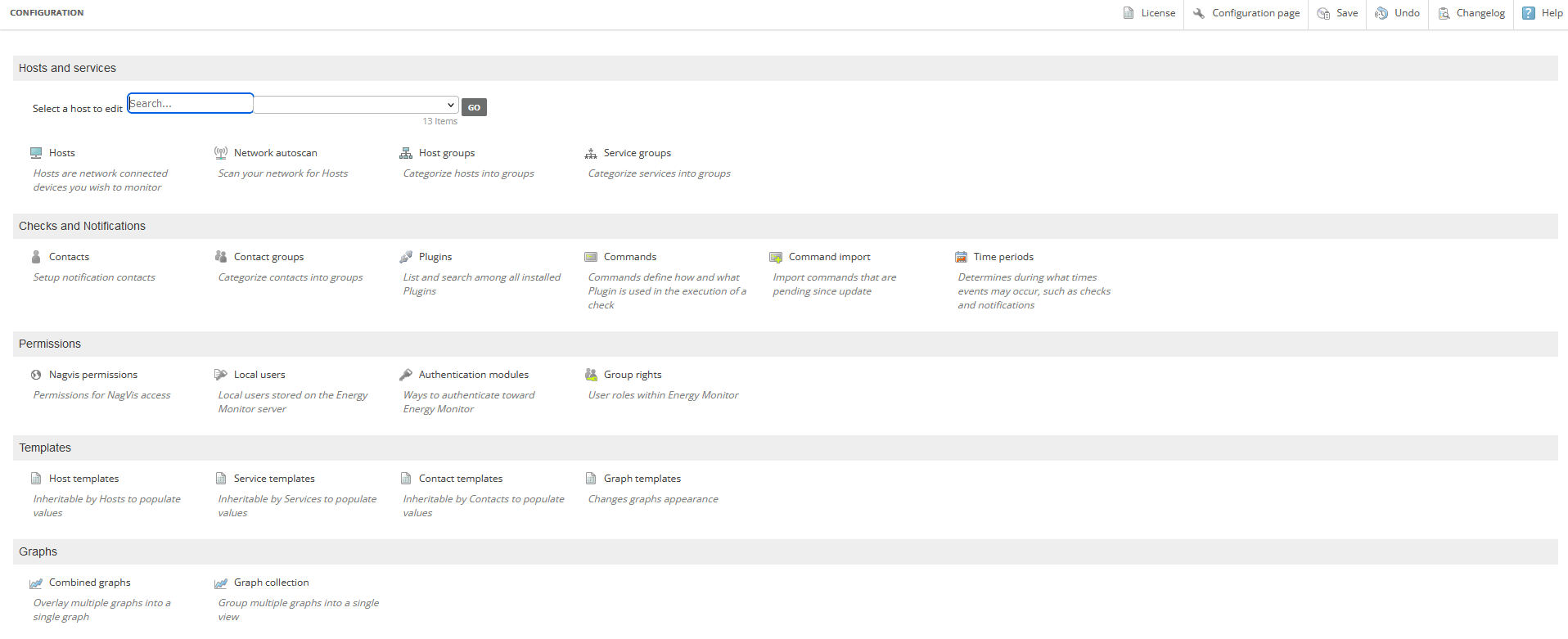Click the Contact templates document icon

pyautogui.click(x=406, y=479)
